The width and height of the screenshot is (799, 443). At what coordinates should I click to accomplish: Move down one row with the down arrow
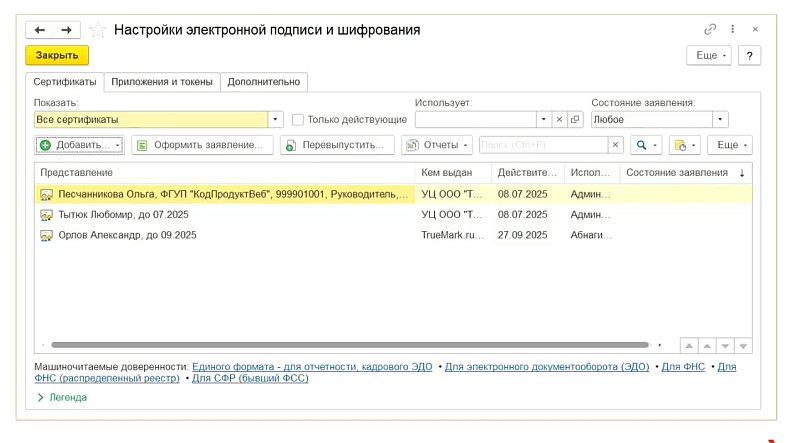(725, 346)
